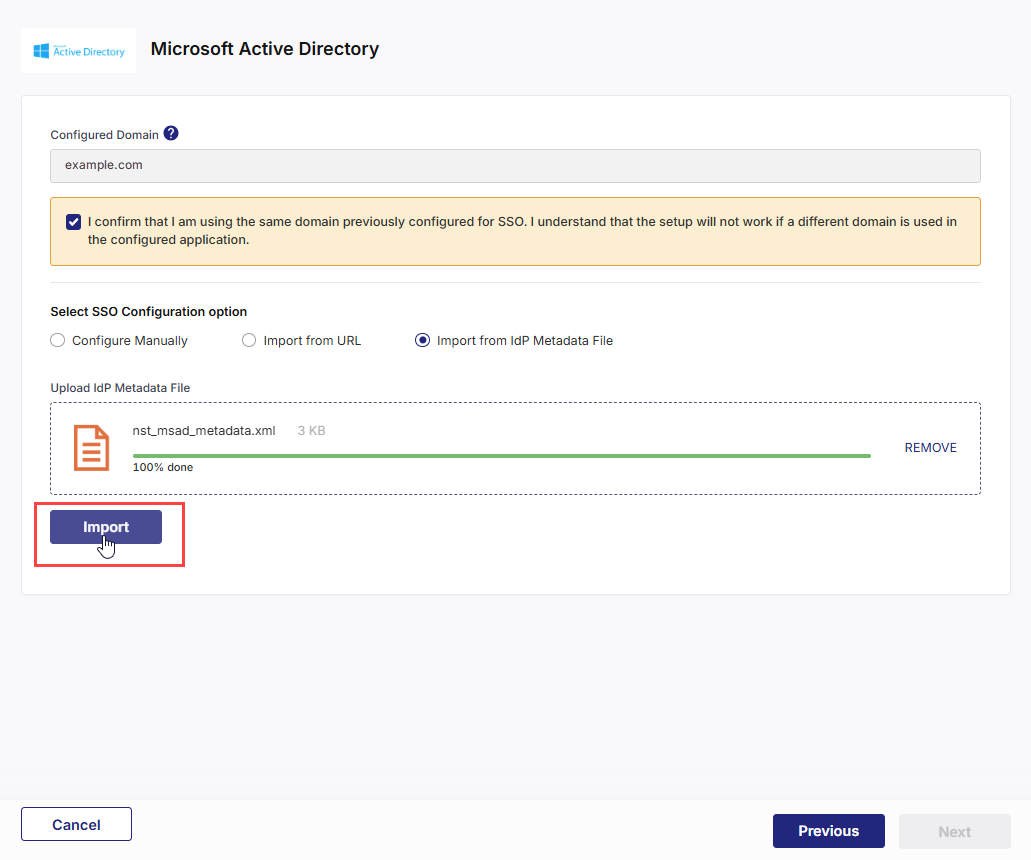Select the Import from IdP Metadata File option
Screen dimensions: 1031x860
coord(421,340)
